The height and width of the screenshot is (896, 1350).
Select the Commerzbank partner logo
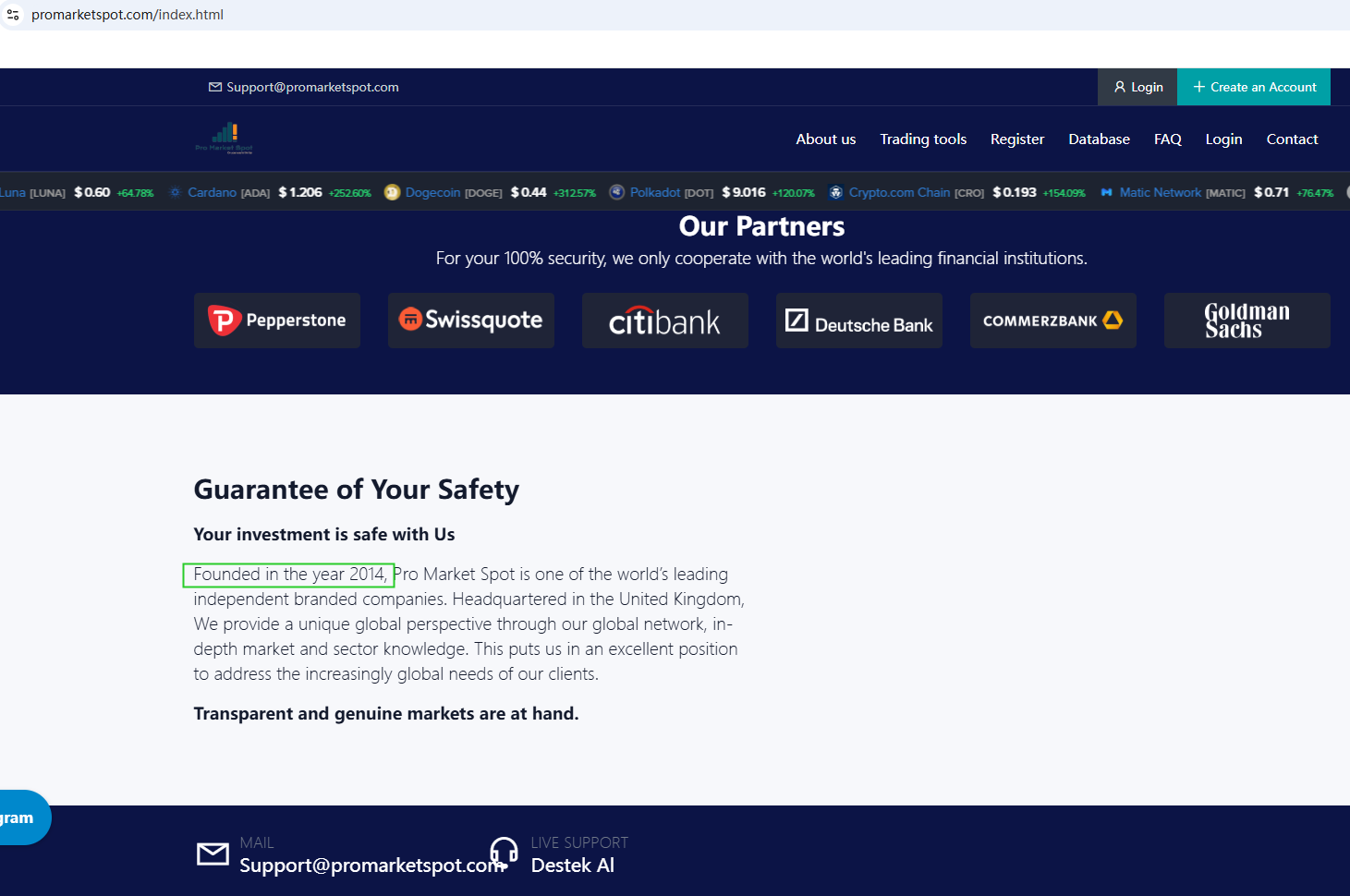pos(1053,321)
